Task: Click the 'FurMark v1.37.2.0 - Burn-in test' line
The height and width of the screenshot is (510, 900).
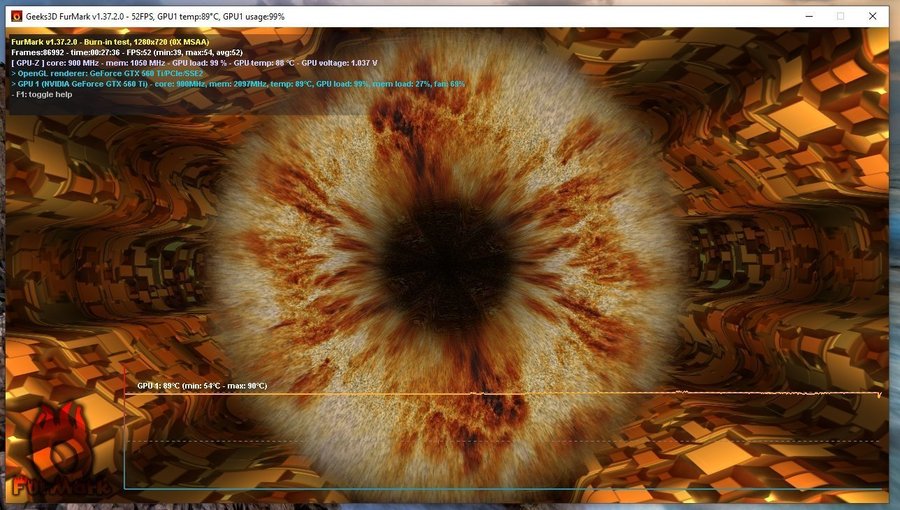Action: pos(110,42)
